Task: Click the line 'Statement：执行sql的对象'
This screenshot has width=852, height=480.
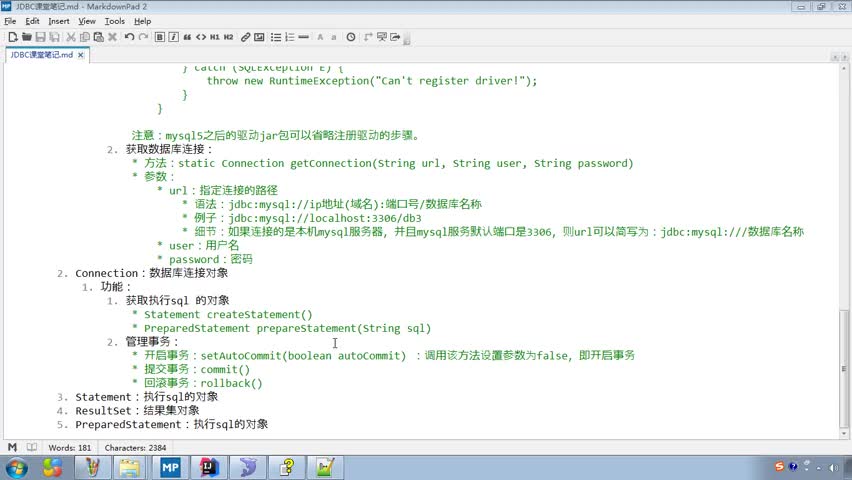Action: point(146,397)
